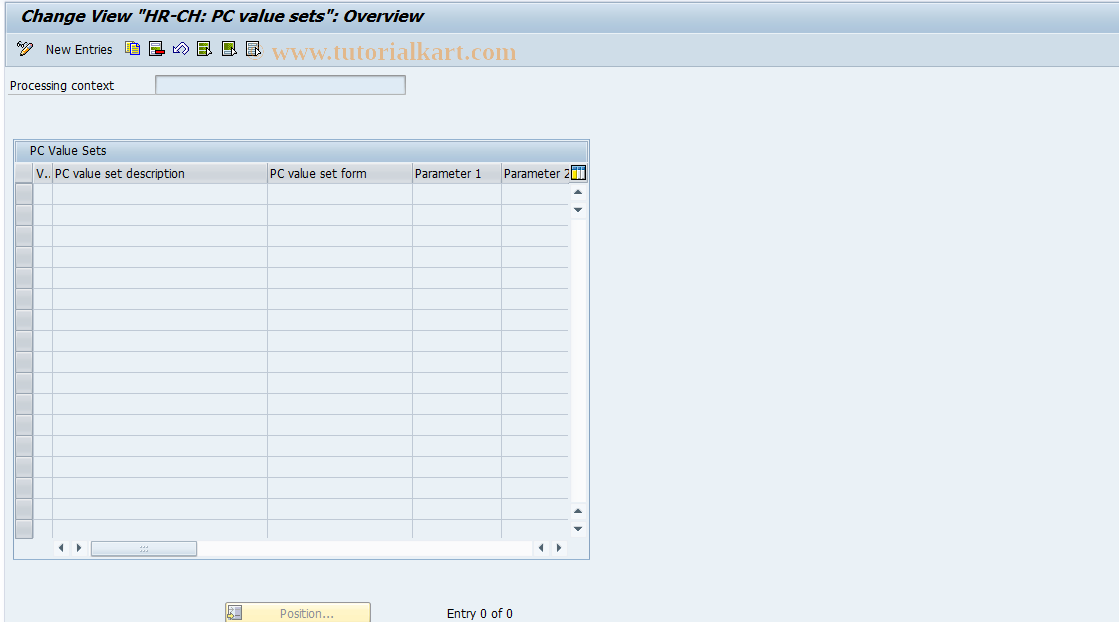1119x622 pixels.
Task: Click the Delete entry icon
Action: click(157, 49)
